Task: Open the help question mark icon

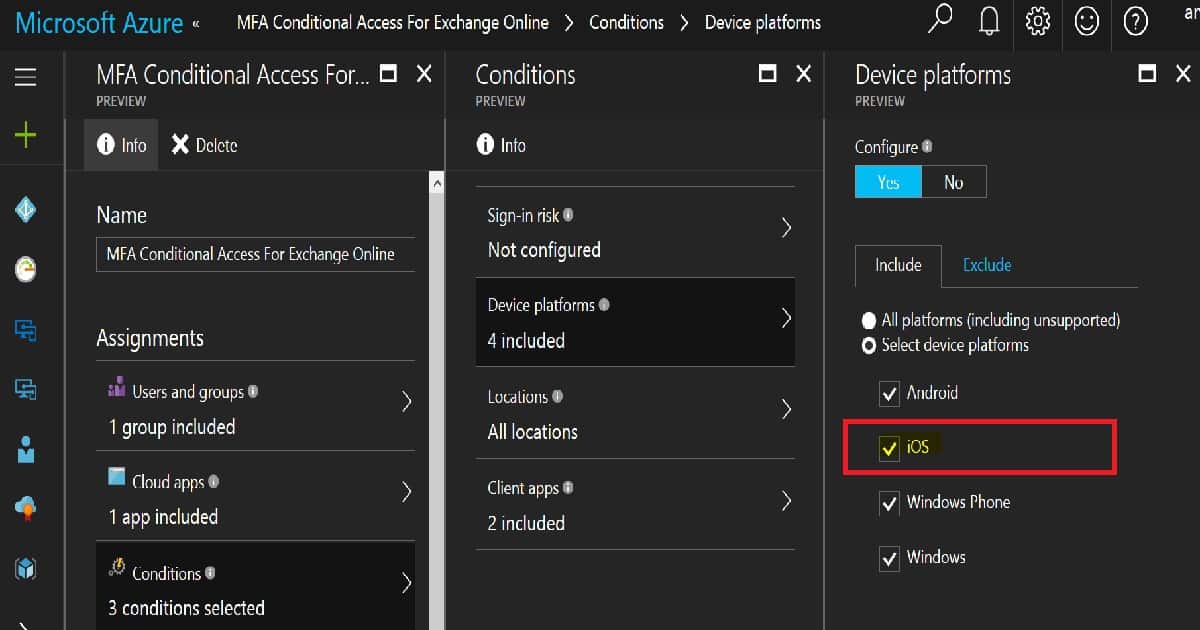Action: (x=1136, y=21)
